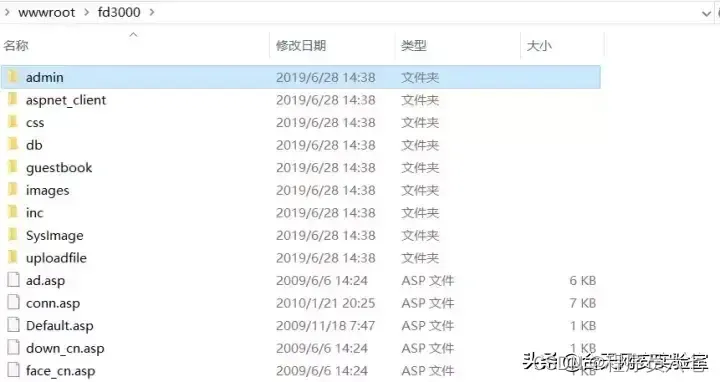
Task: Sort by the 大小 column header
Action: (539, 45)
